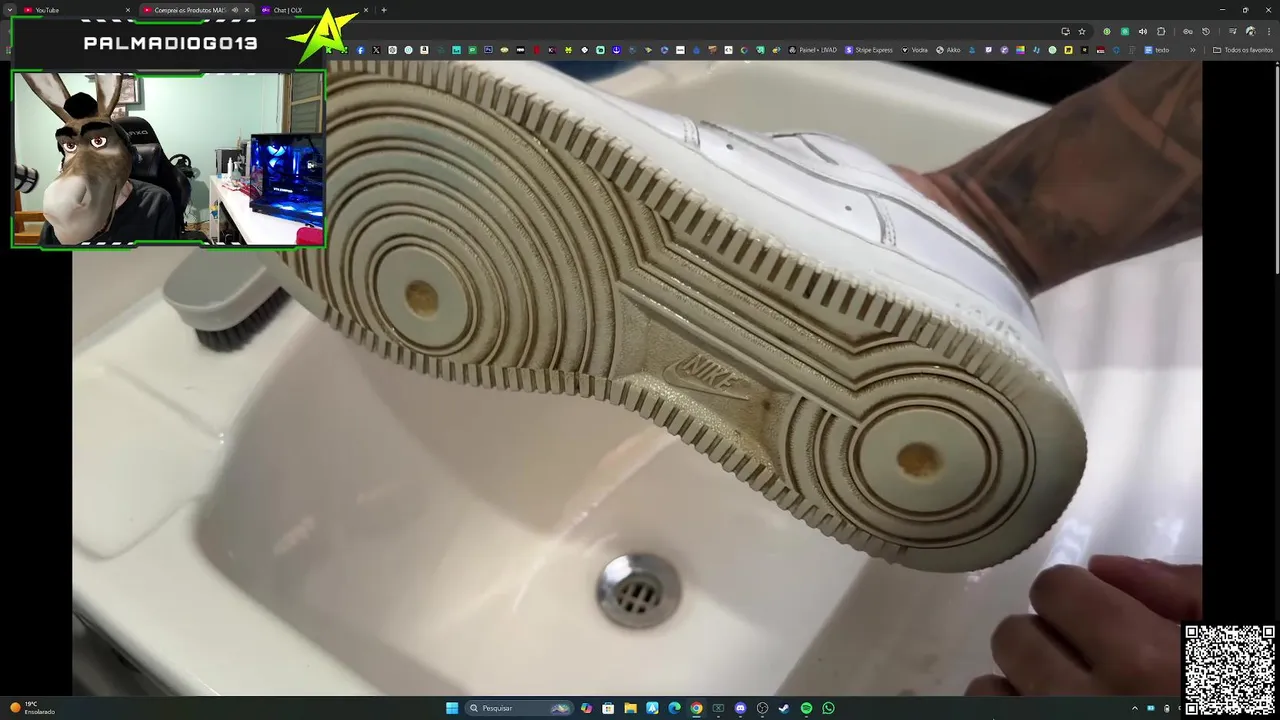Open the Stripe Express bookmark
1280x720 pixels.
(x=868, y=50)
